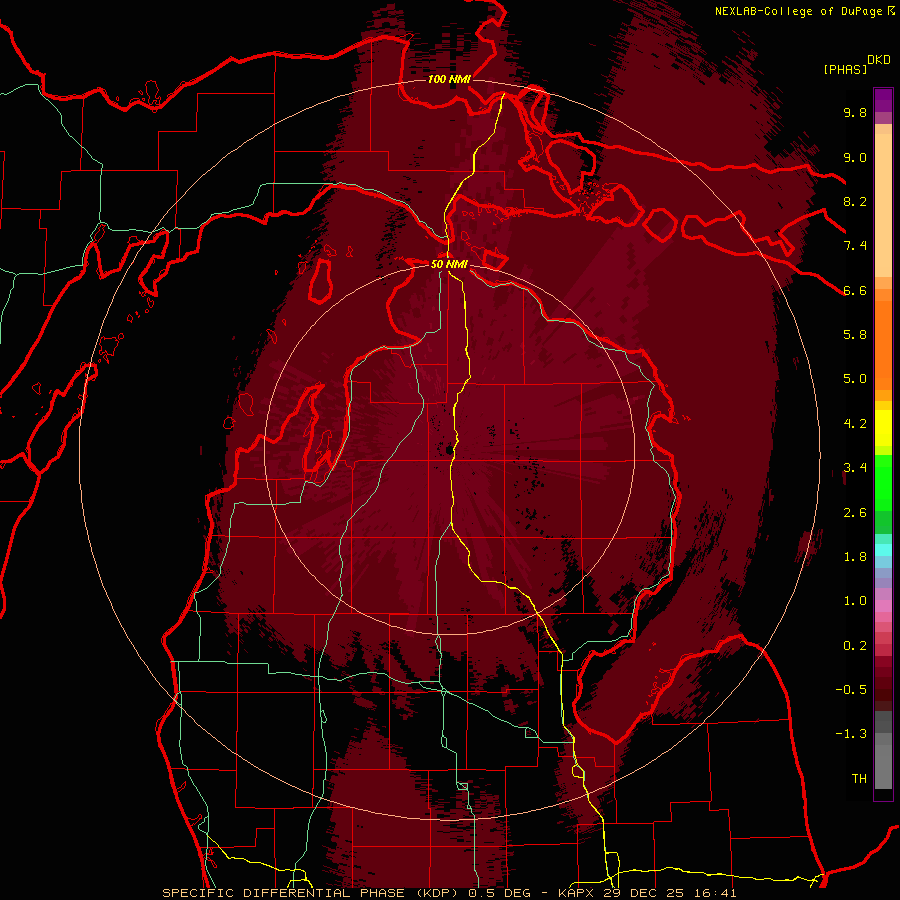Click the black radar site dot at center

coord(449,451)
